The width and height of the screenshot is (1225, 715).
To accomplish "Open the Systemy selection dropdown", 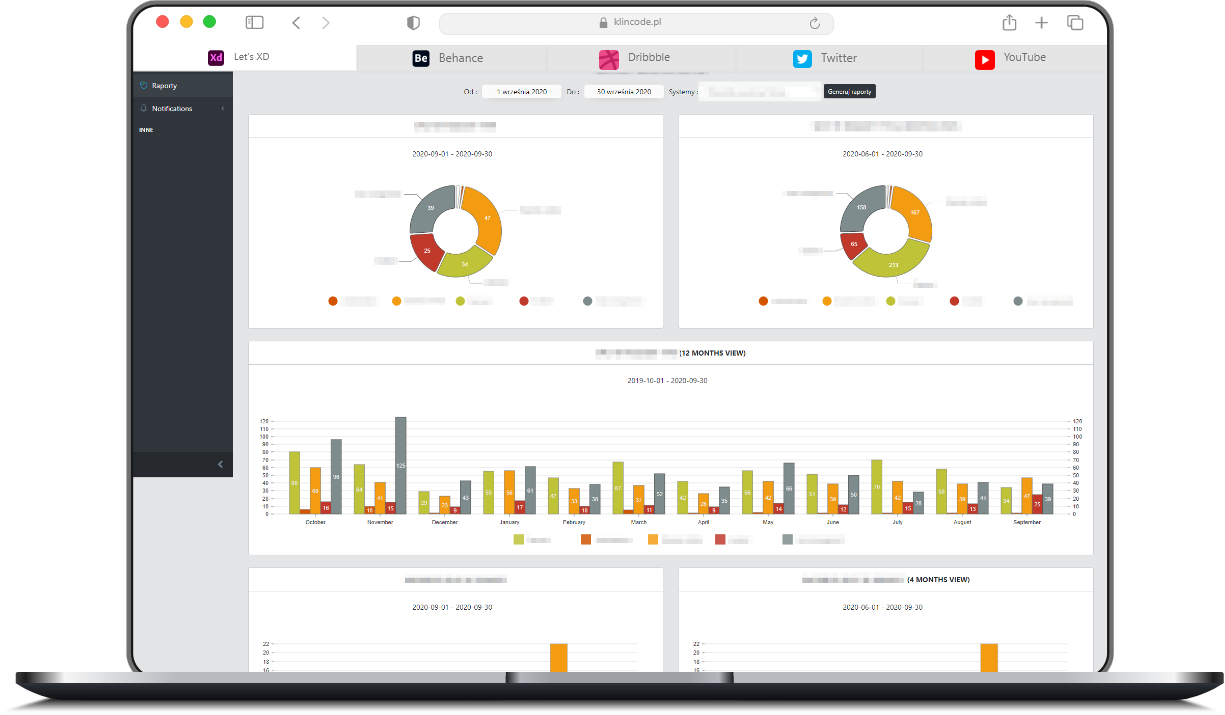I will click(x=759, y=91).
